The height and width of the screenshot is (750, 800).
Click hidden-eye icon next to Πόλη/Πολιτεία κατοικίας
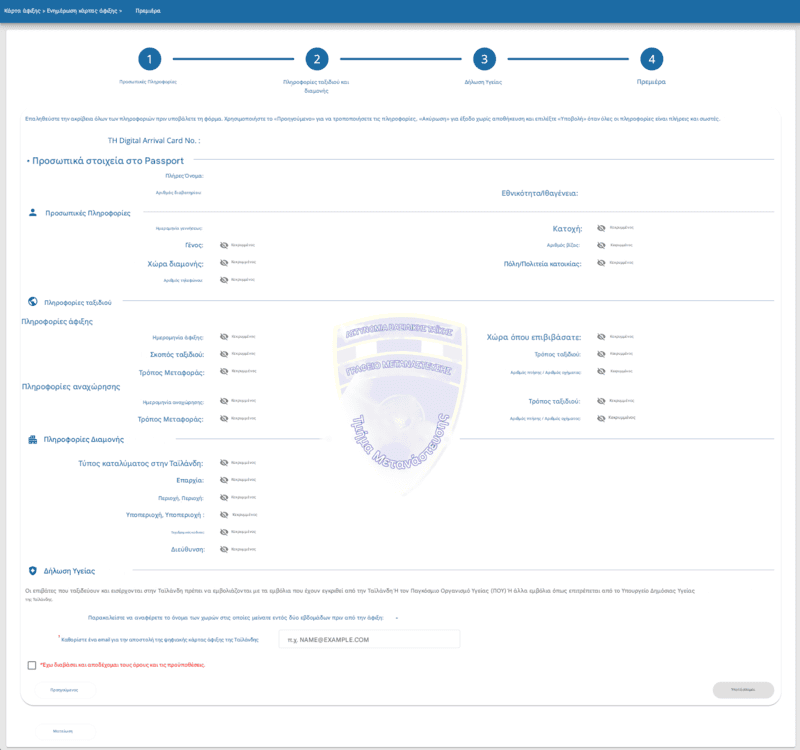pyautogui.click(x=601, y=263)
